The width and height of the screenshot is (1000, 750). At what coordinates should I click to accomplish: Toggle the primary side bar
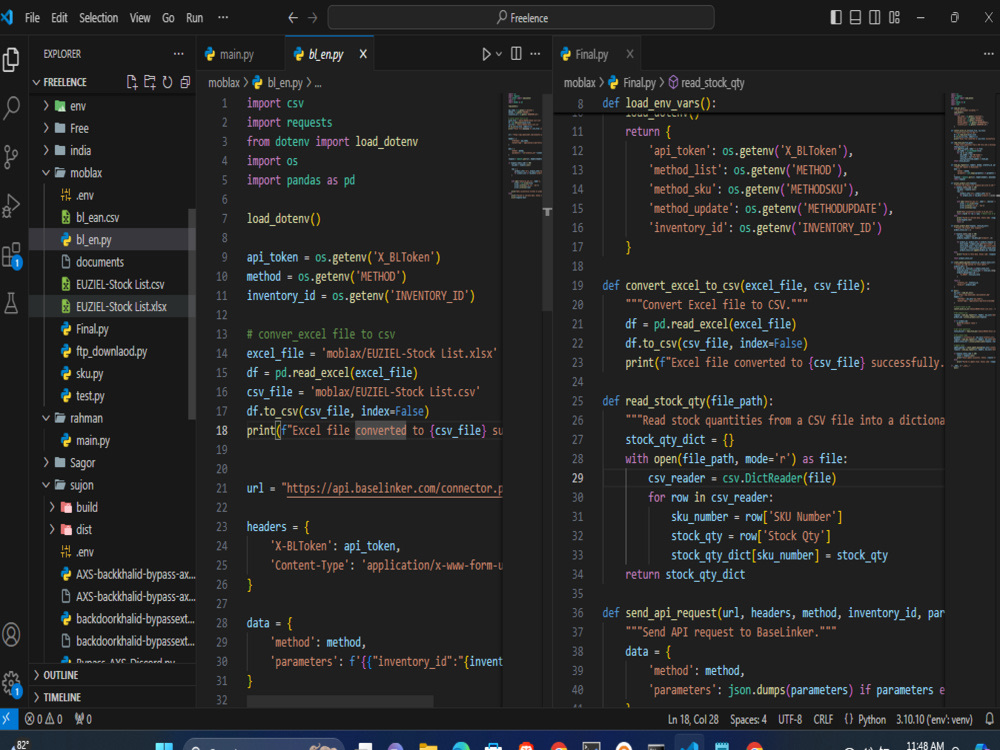coord(836,18)
